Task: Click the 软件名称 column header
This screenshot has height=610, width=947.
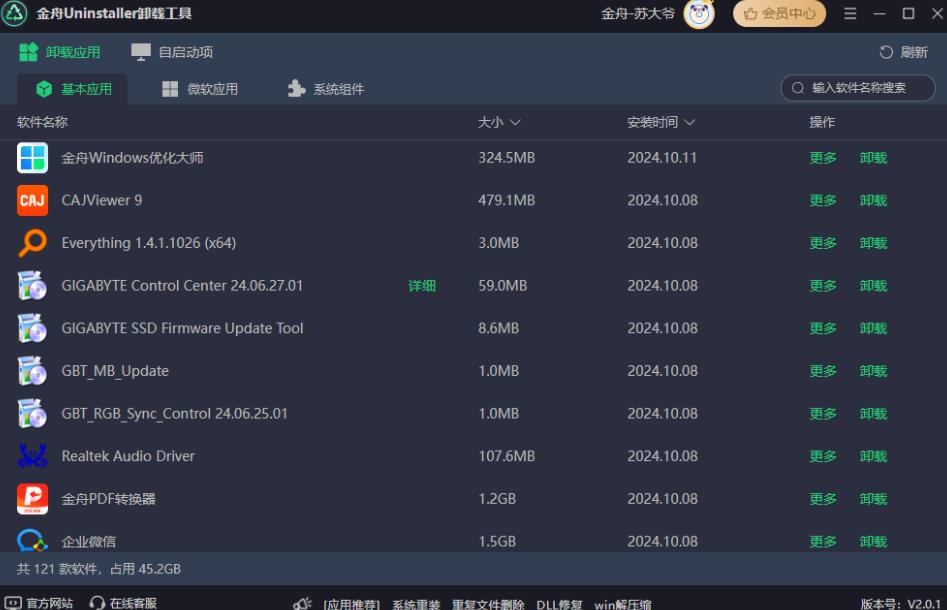Action: pos(42,123)
